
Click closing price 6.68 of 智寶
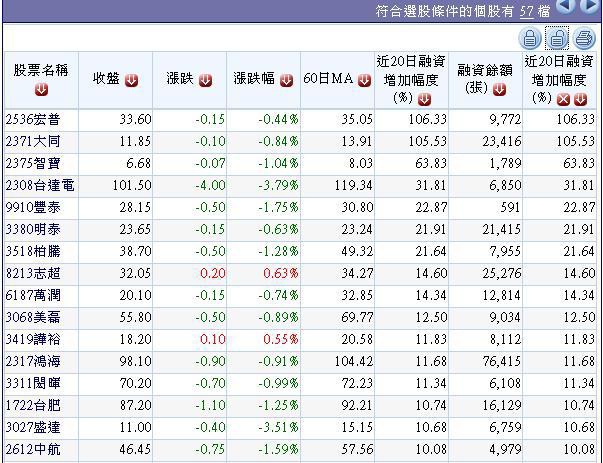pos(138,164)
